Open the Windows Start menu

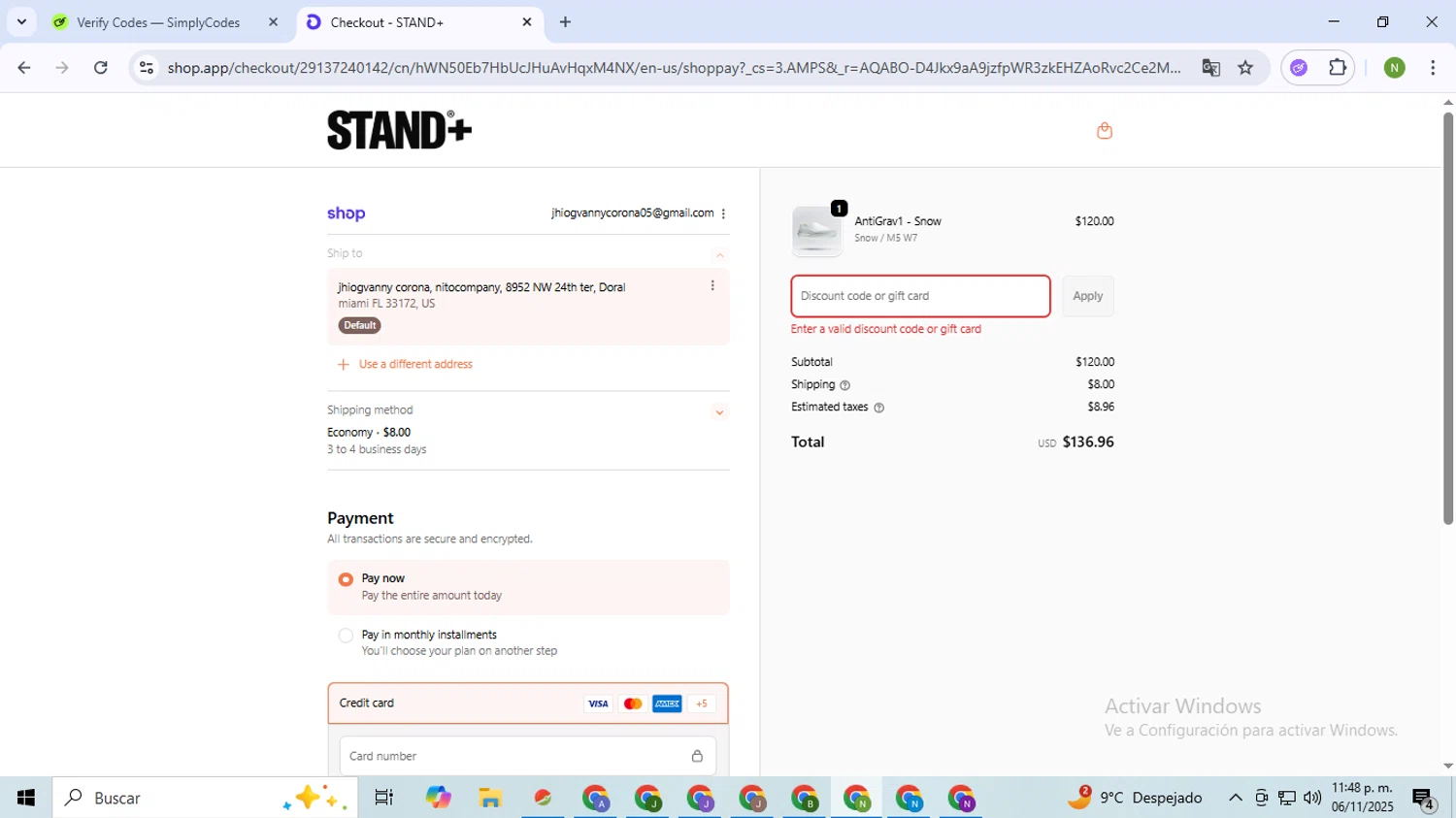point(26,798)
